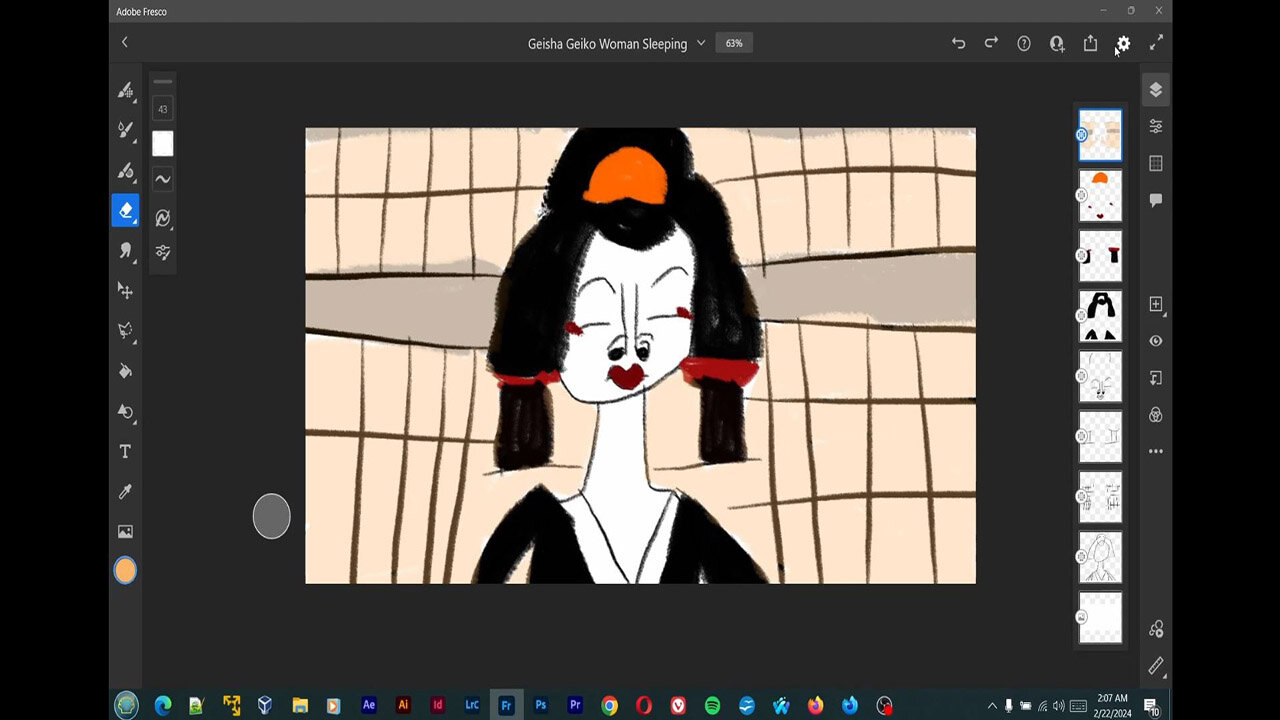This screenshot has height=720, width=1280.
Task: Select the Lasso selection tool
Action: pyautogui.click(x=125, y=330)
